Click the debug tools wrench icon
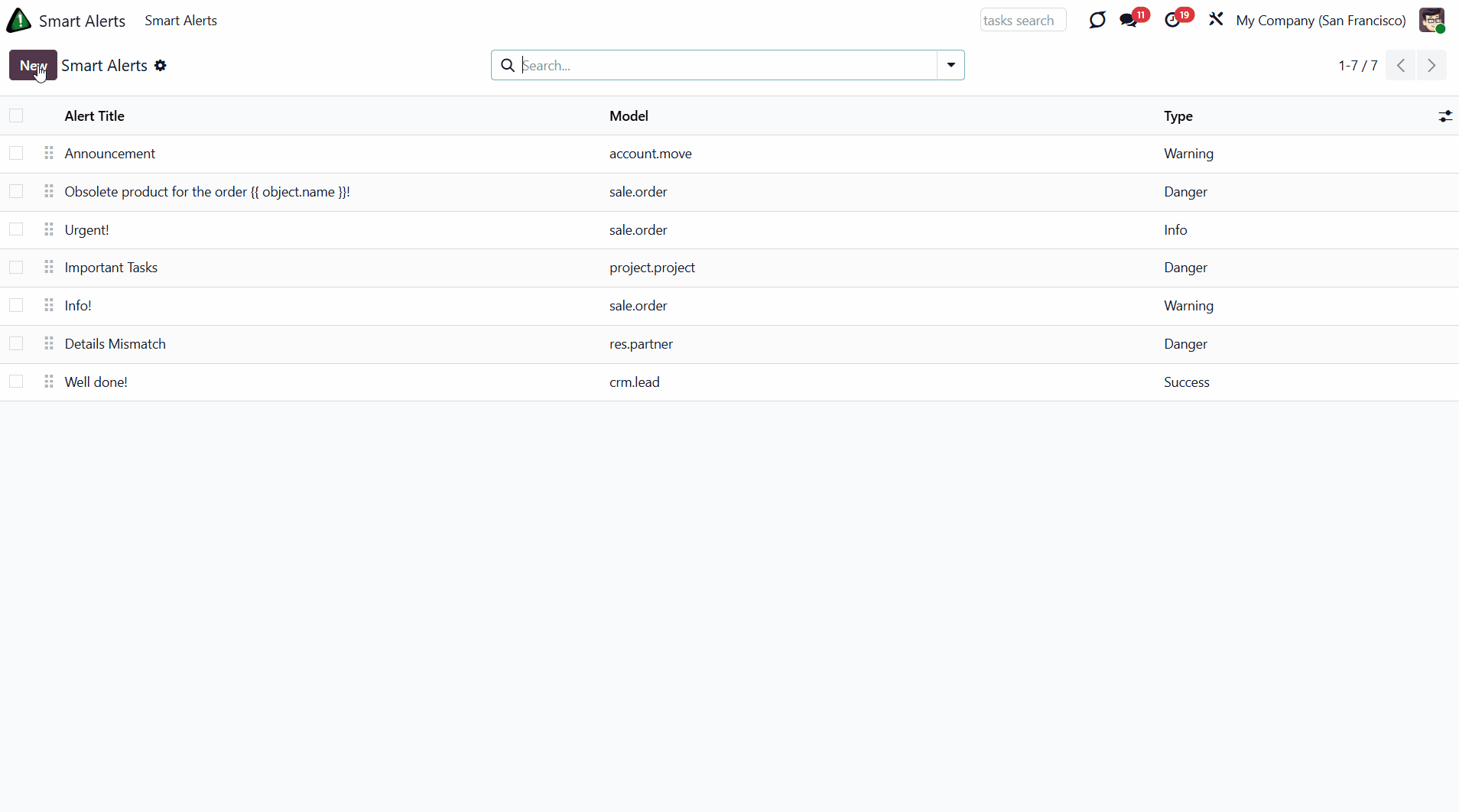The image size is (1459, 812). click(x=1216, y=20)
